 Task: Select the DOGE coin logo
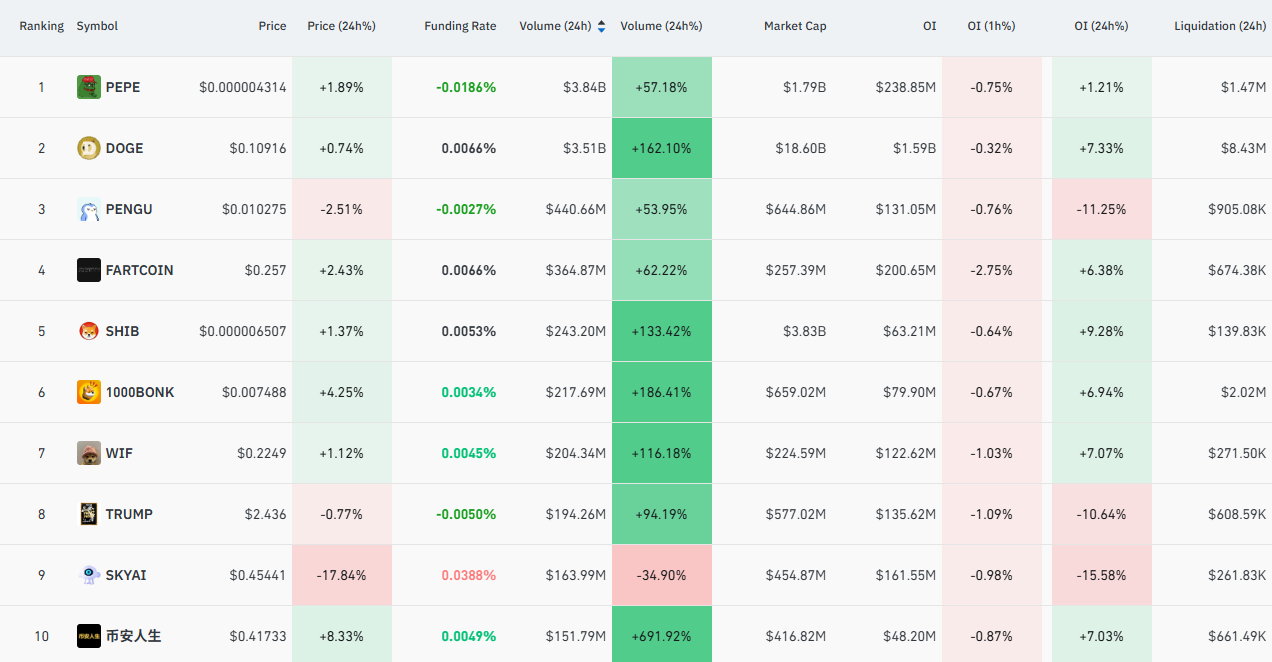(89, 148)
